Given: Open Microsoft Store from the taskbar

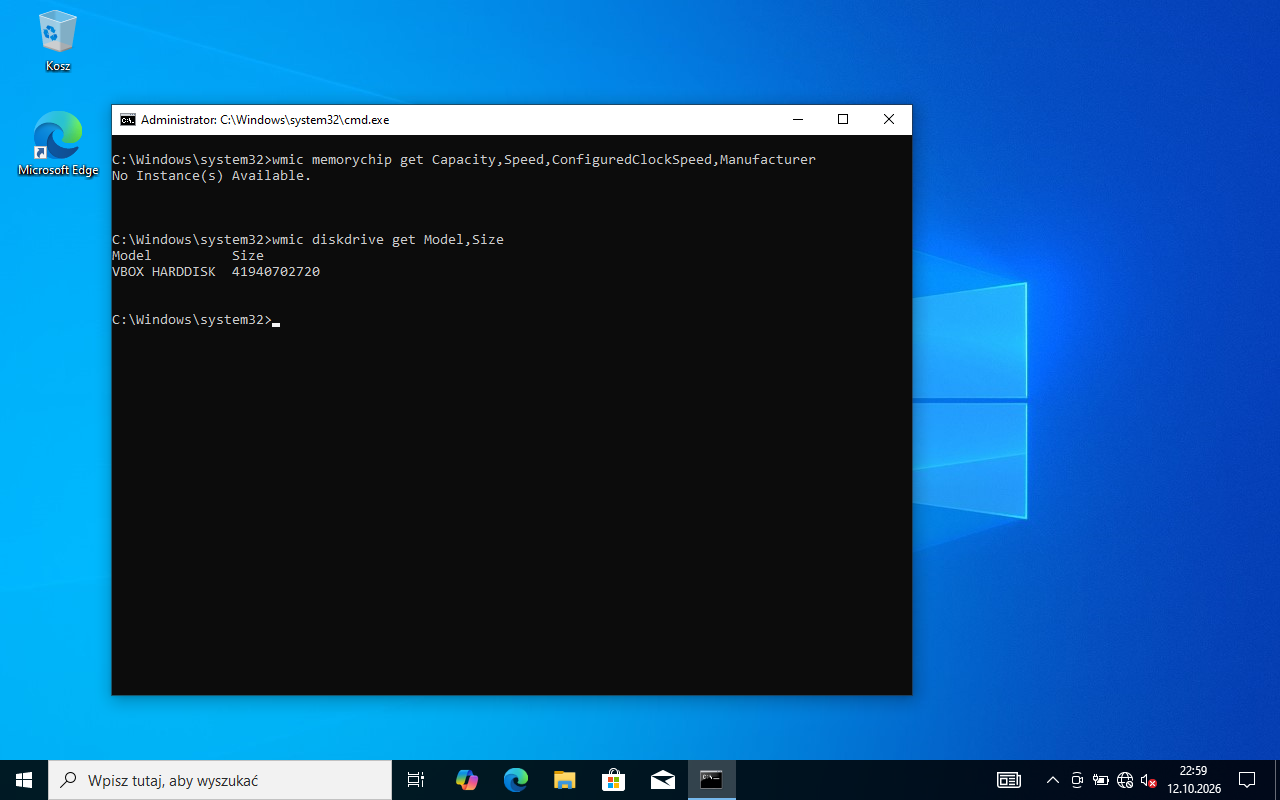Looking at the screenshot, I should coord(613,780).
